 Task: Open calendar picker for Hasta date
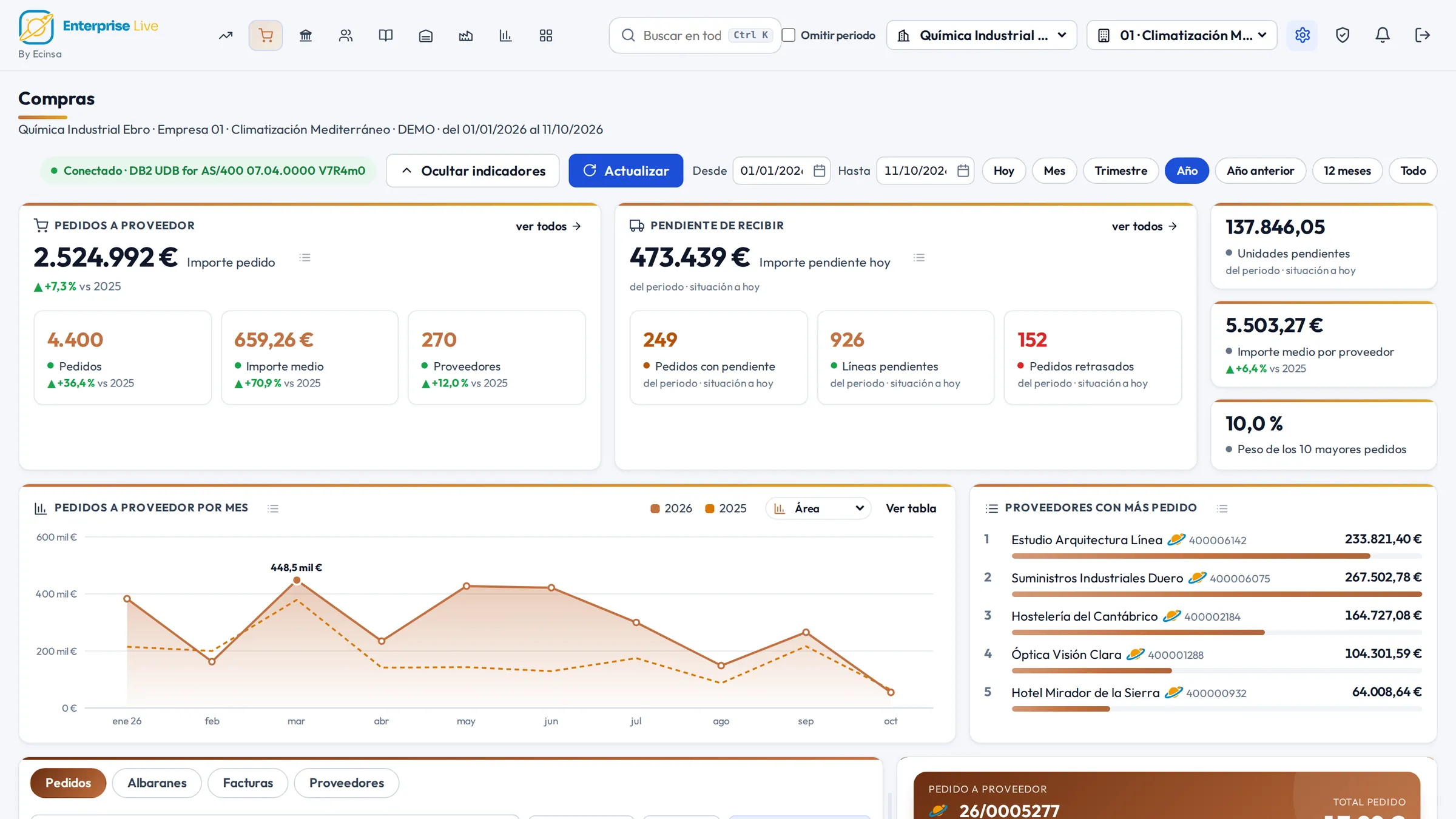pos(963,170)
